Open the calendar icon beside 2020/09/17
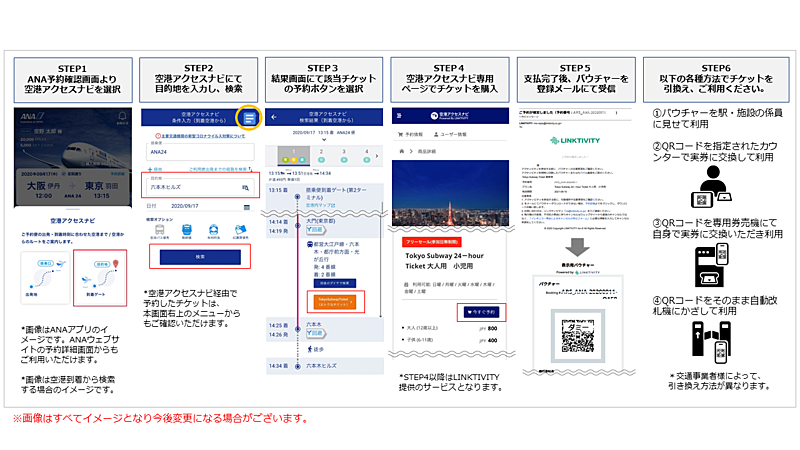This screenshot has width=800, height=450. click(247, 207)
